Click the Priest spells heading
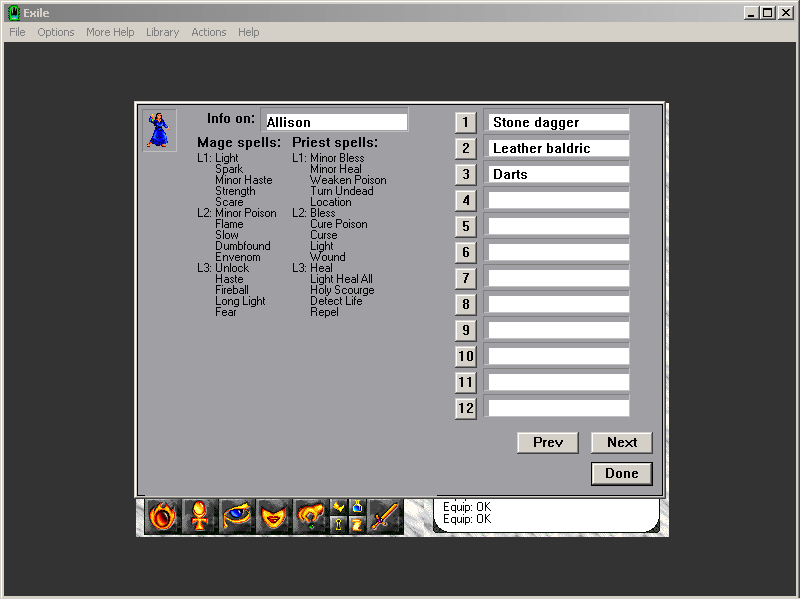This screenshot has height=600, width=800. 335,142
